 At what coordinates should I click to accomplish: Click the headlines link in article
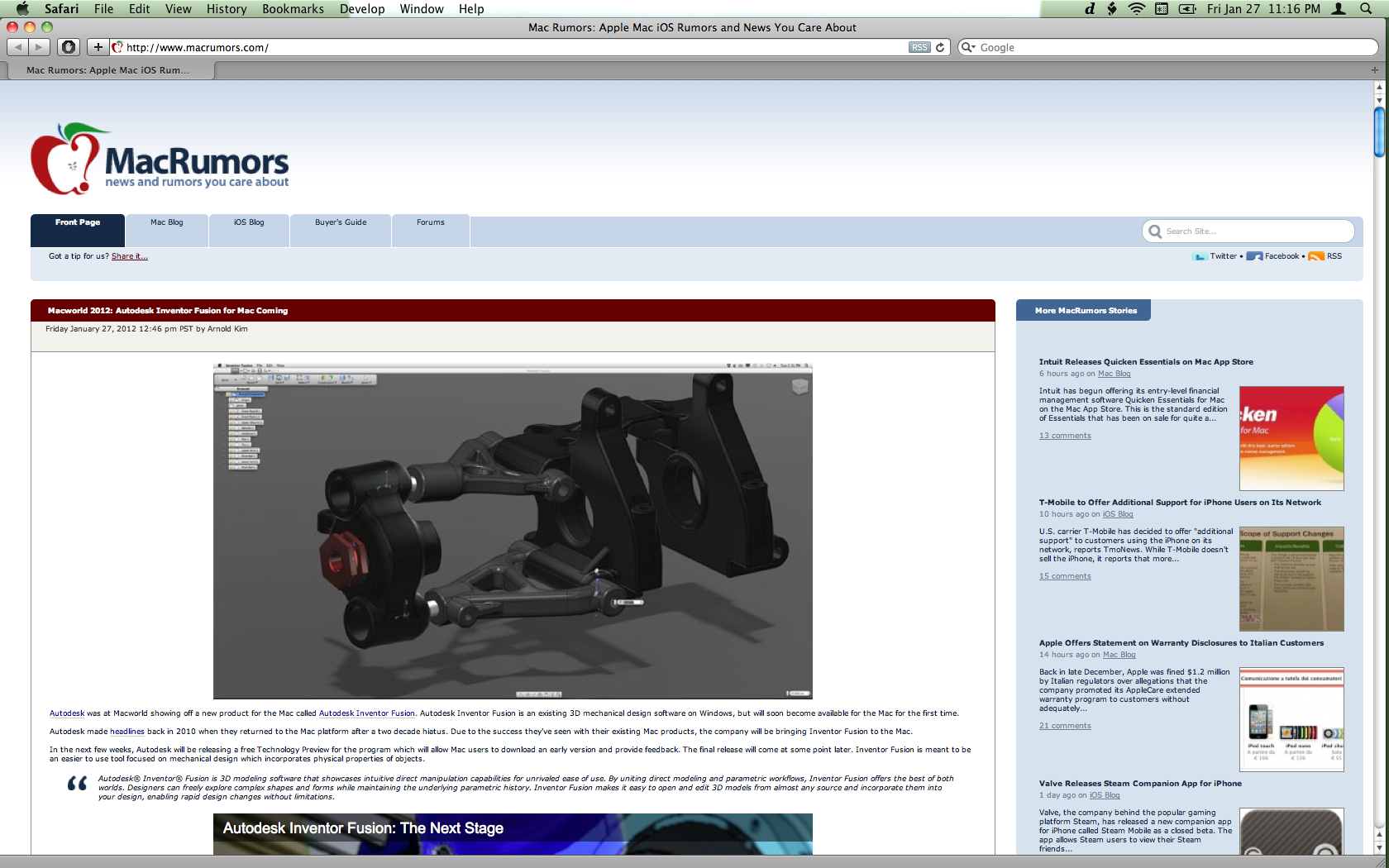pos(127,732)
